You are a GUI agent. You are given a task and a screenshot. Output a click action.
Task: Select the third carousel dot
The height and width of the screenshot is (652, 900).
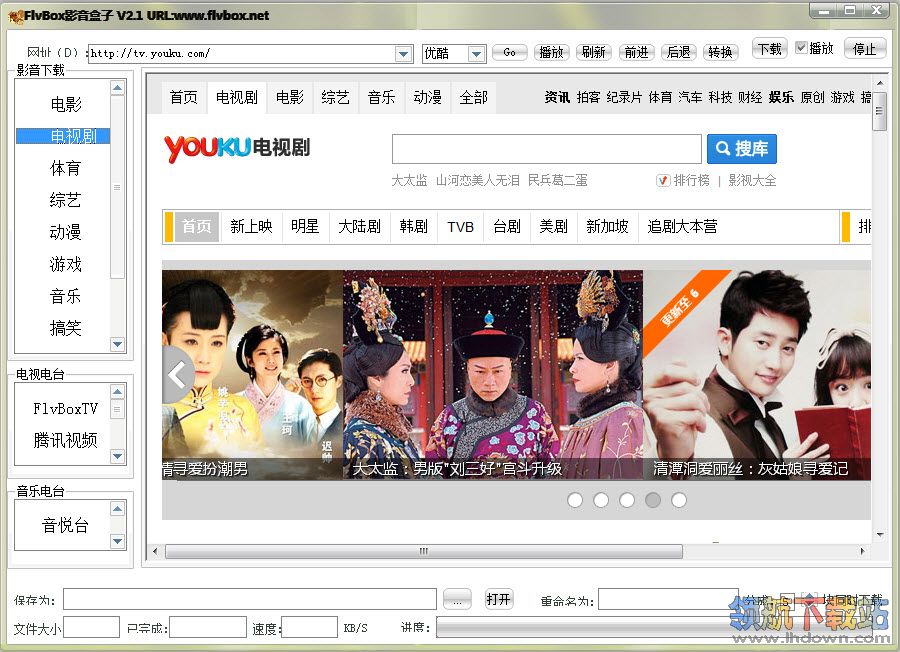point(627,500)
